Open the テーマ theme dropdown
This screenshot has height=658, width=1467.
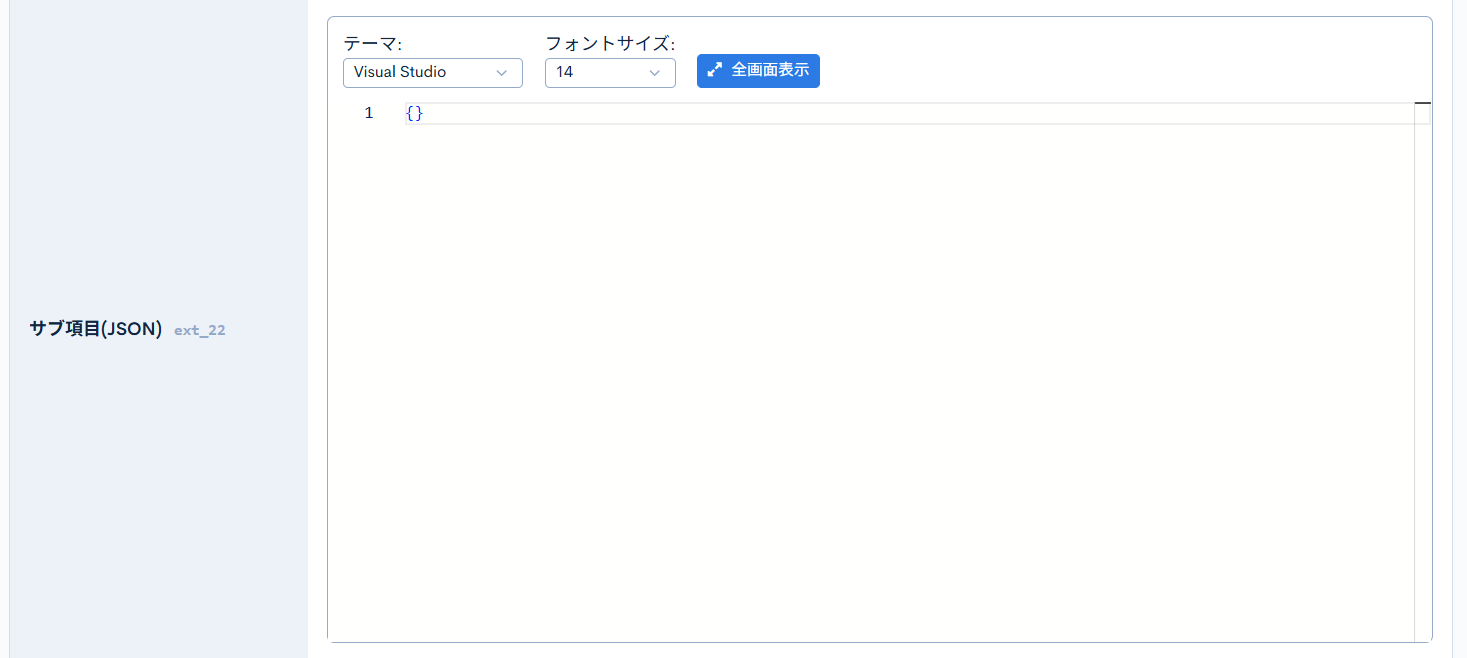coord(432,72)
